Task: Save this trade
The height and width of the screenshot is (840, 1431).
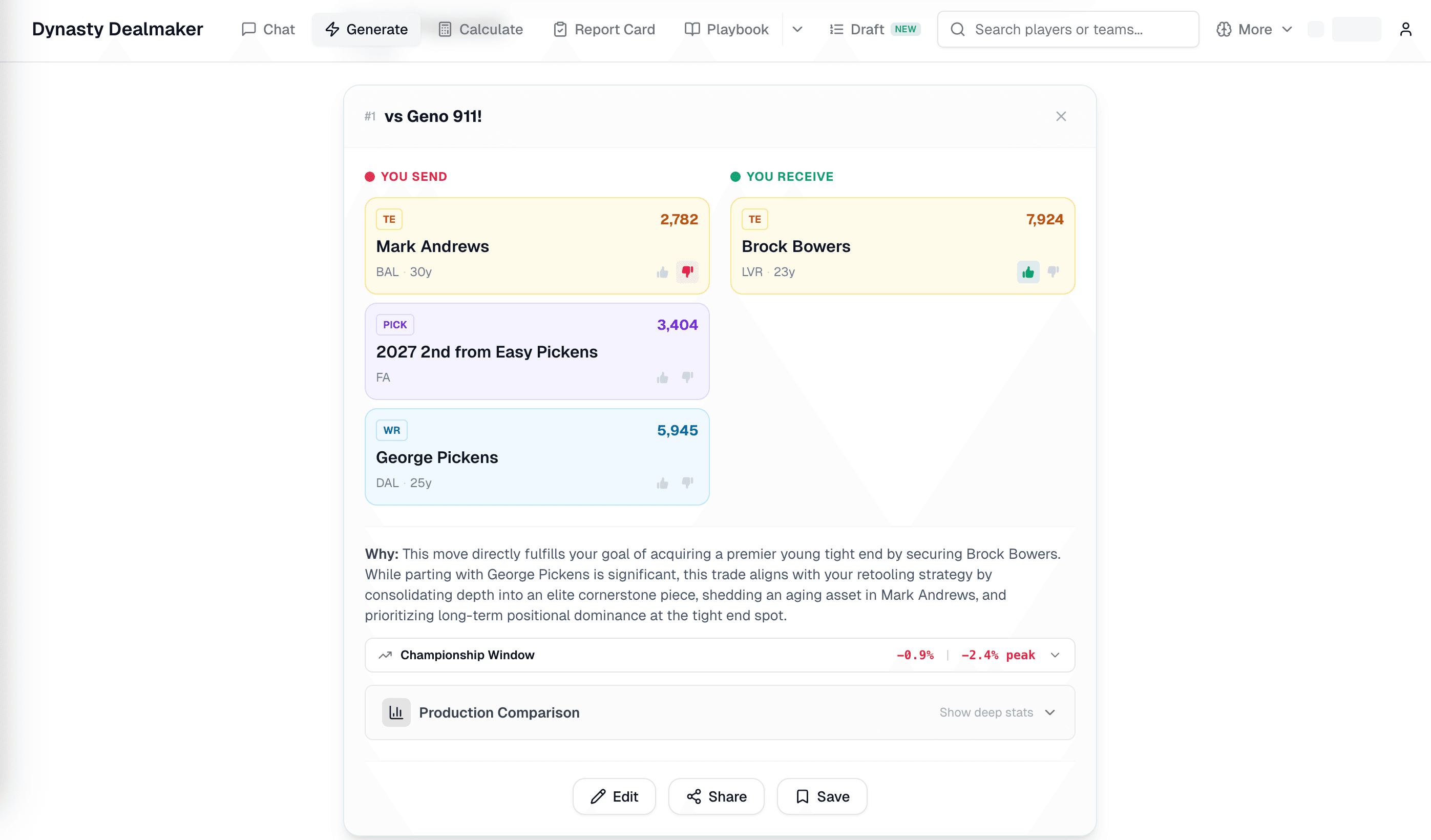Action: point(822,796)
